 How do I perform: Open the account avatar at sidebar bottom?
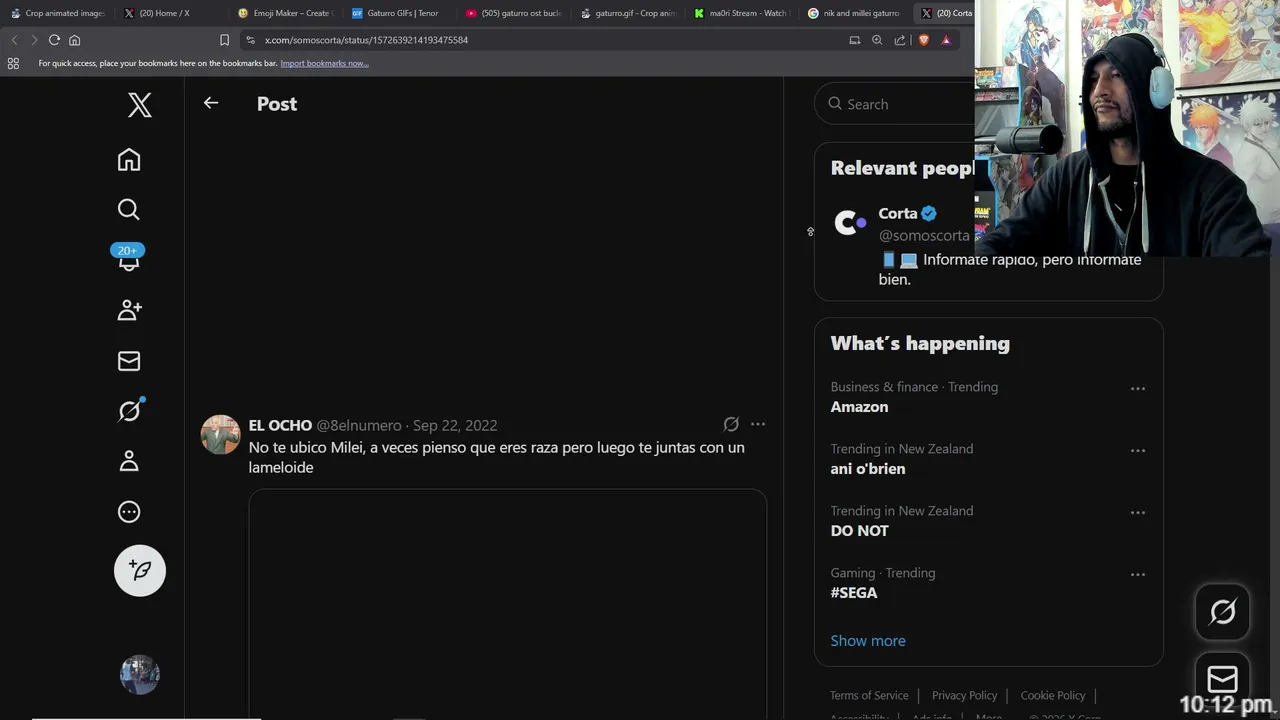[x=140, y=675]
